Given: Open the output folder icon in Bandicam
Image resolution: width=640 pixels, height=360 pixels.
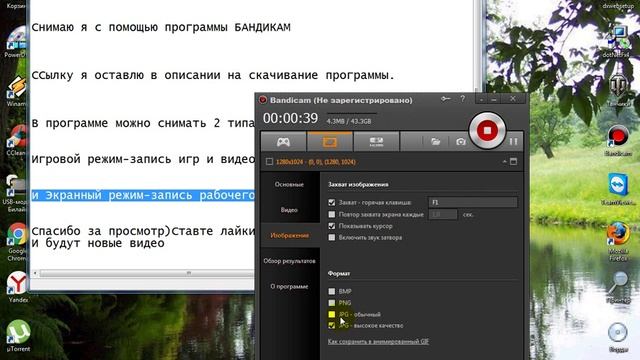Looking at the screenshot, I should click(436, 142).
